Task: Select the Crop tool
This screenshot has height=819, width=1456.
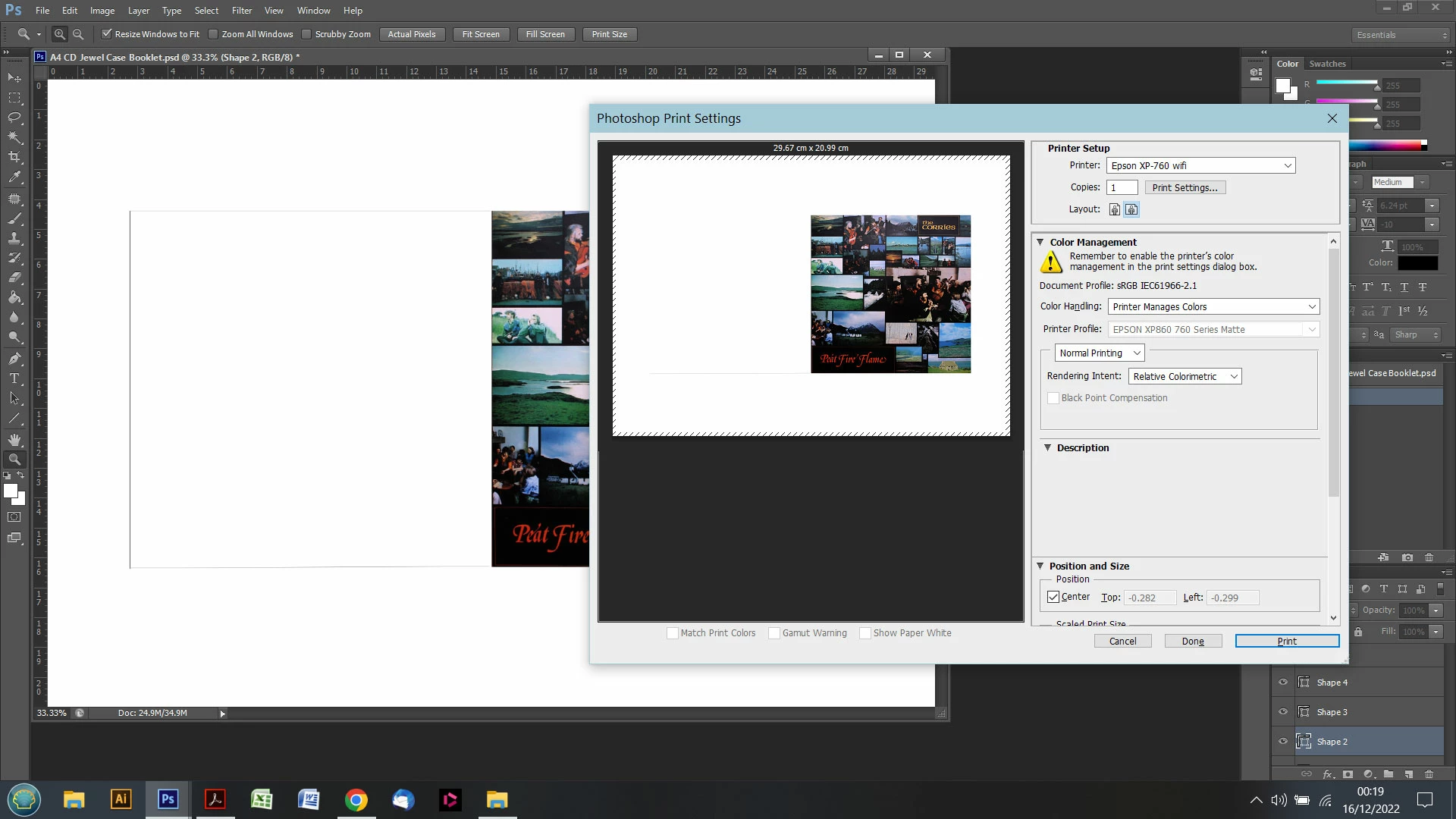Action: [x=14, y=157]
